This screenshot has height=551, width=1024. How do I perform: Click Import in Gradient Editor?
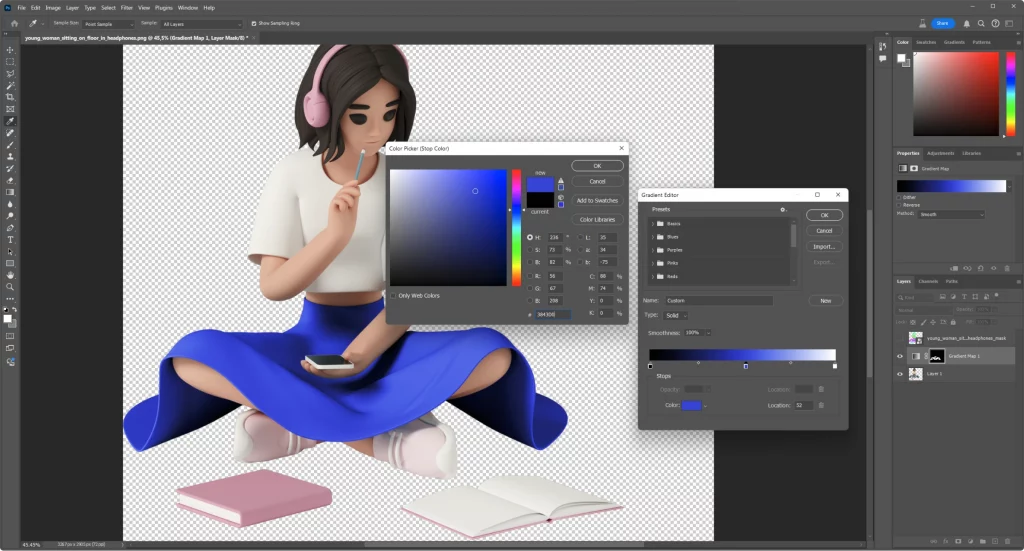tap(824, 247)
